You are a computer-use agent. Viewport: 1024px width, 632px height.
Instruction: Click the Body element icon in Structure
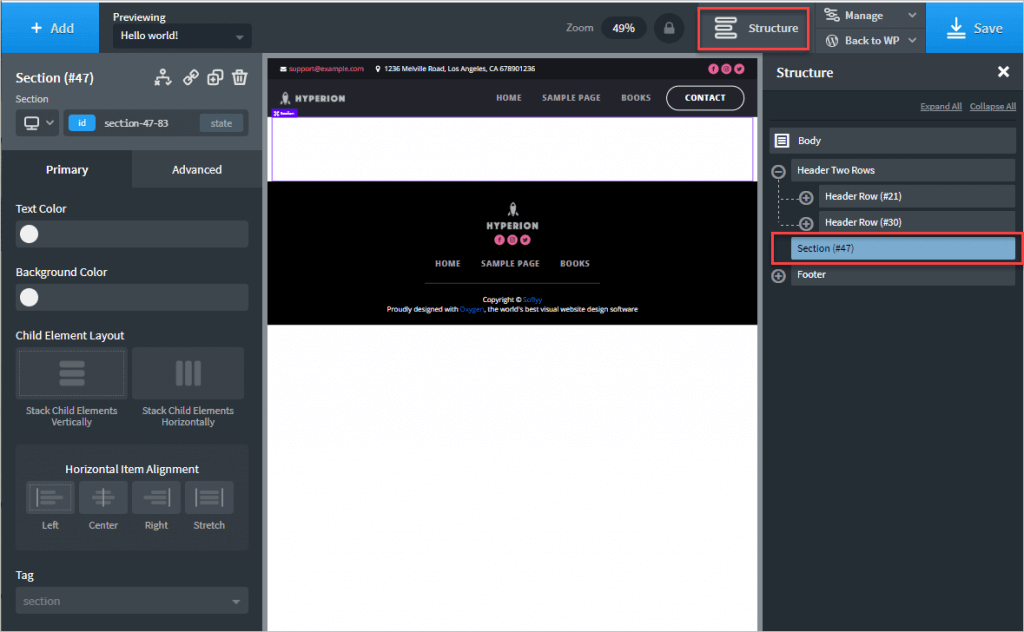point(783,141)
